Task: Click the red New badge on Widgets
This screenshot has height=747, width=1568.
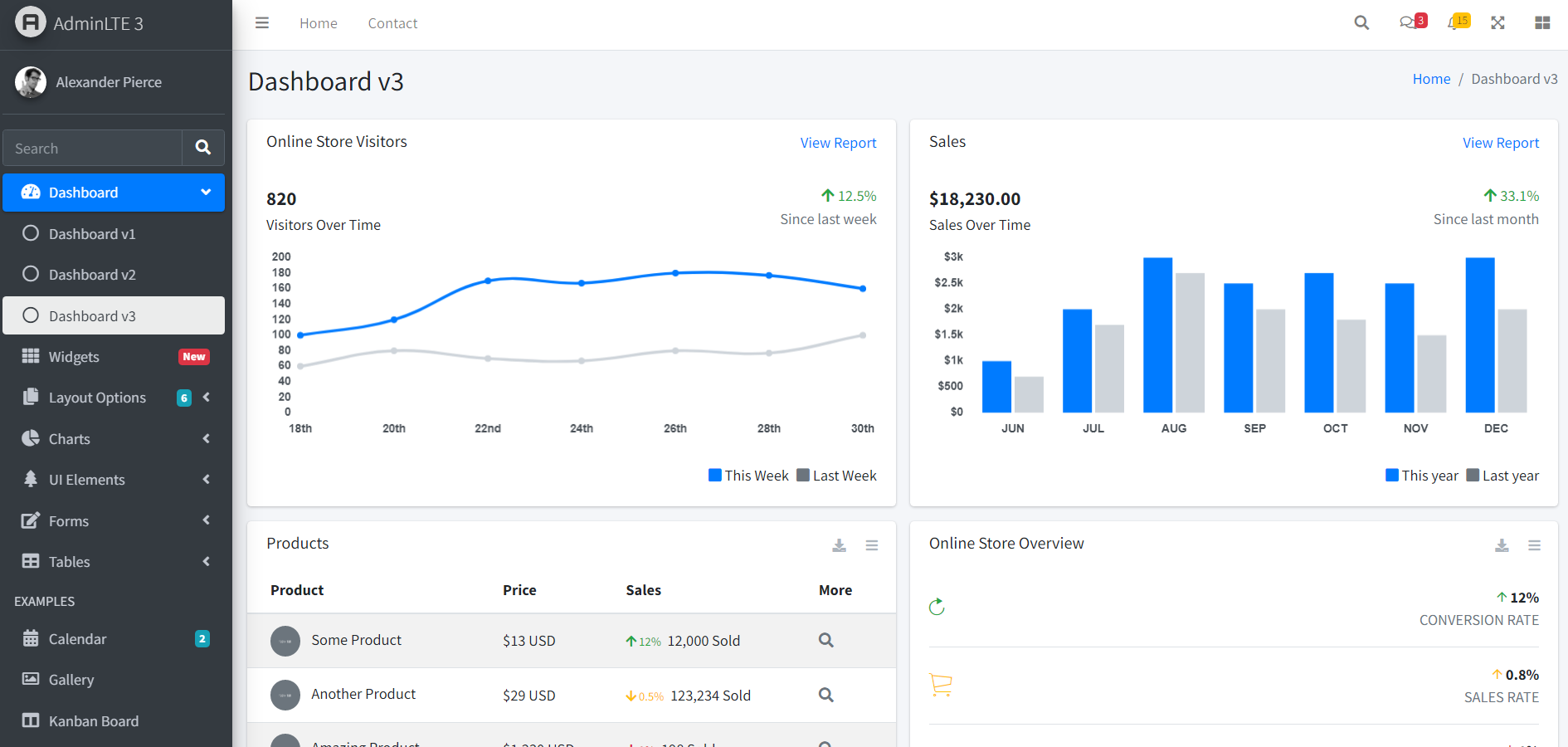Action: point(194,357)
